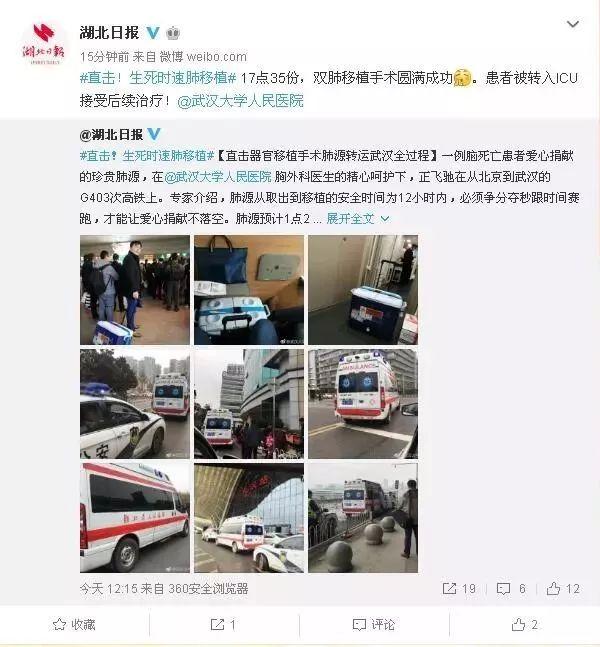Open the ambulance rear view thumbnail
The height and width of the screenshot is (647, 600).
coord(363,404)
